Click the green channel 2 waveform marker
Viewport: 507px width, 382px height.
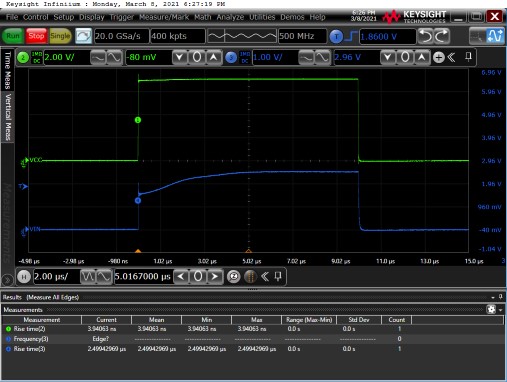(138, 120)
